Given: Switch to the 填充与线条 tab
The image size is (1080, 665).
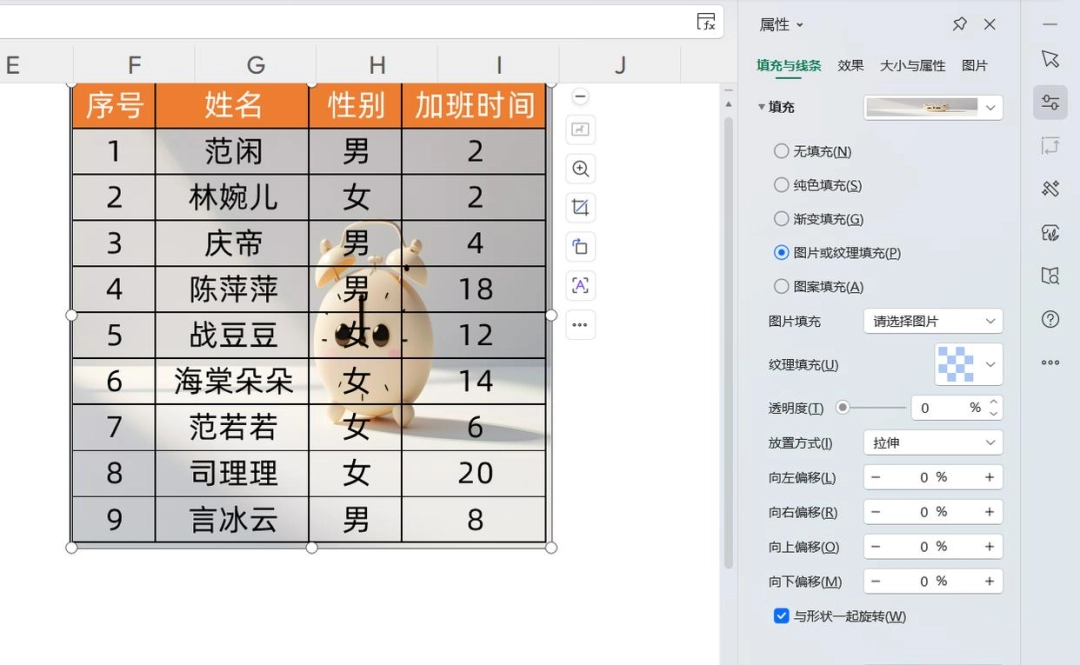Looking at the screenshot, I should pyautogui.click(x=789, y=65).
